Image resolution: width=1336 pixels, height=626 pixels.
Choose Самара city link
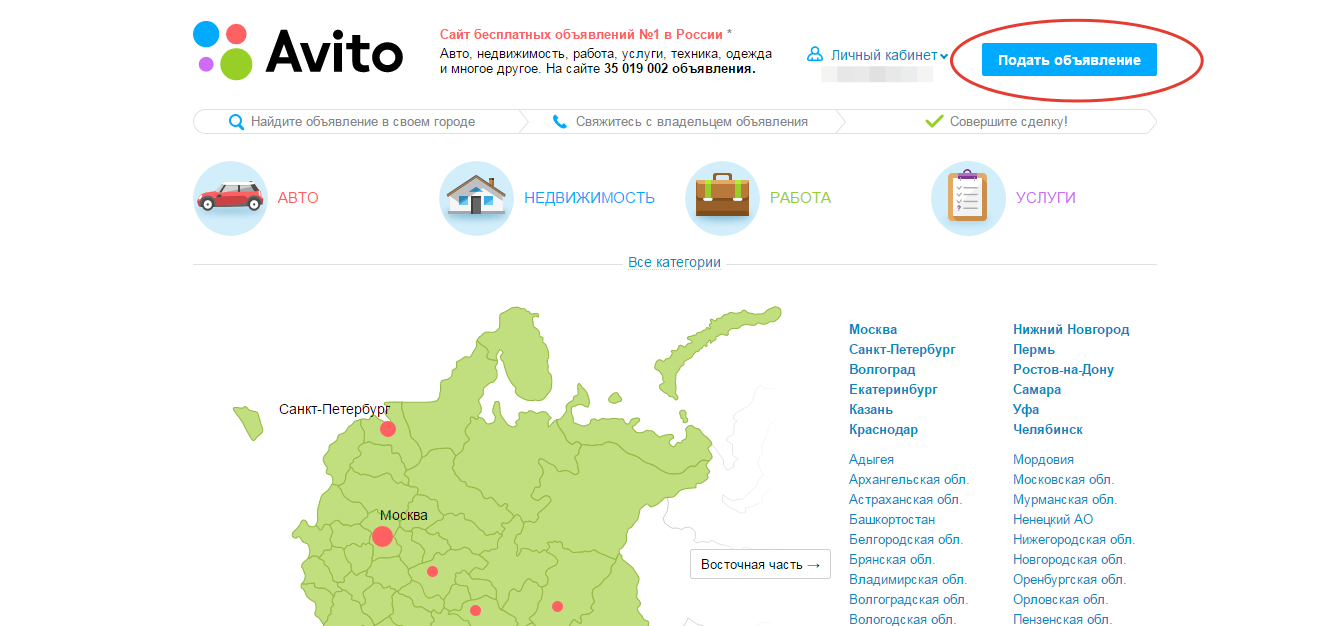(x=1037, y=389)
